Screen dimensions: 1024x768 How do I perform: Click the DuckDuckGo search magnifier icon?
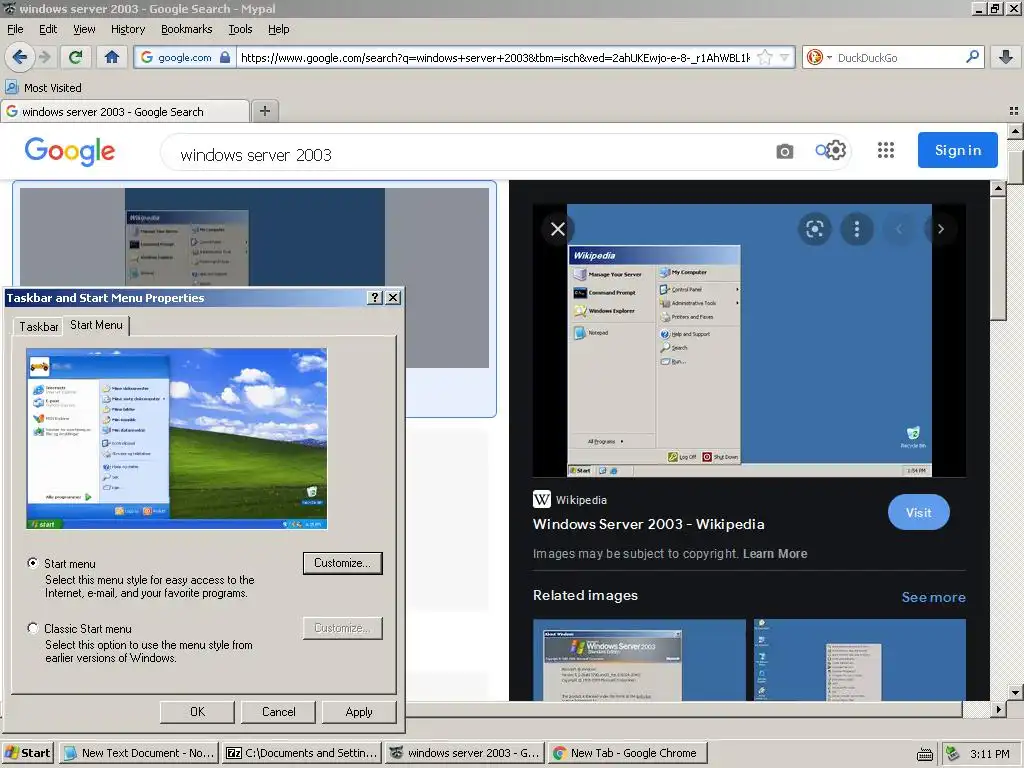(972, 57)
